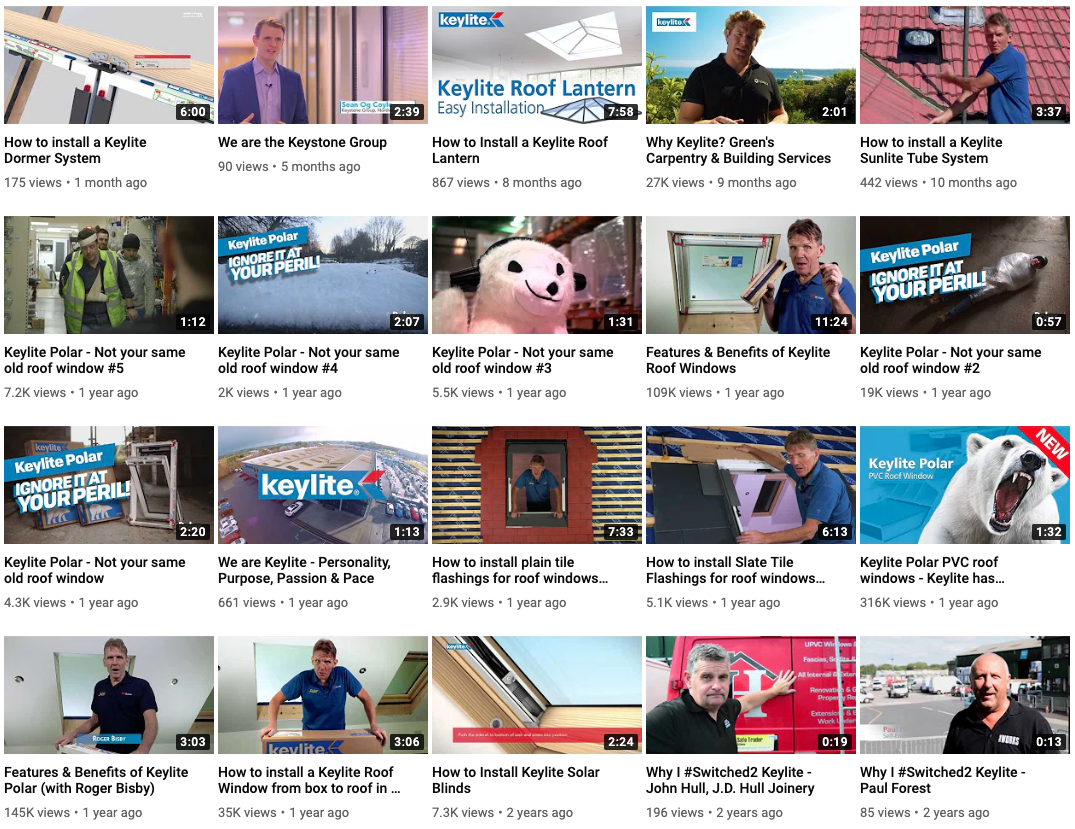
Task: Open the 'box to roof' installation thumbnail
Action: pyautogui.click(x=323, y=695)
